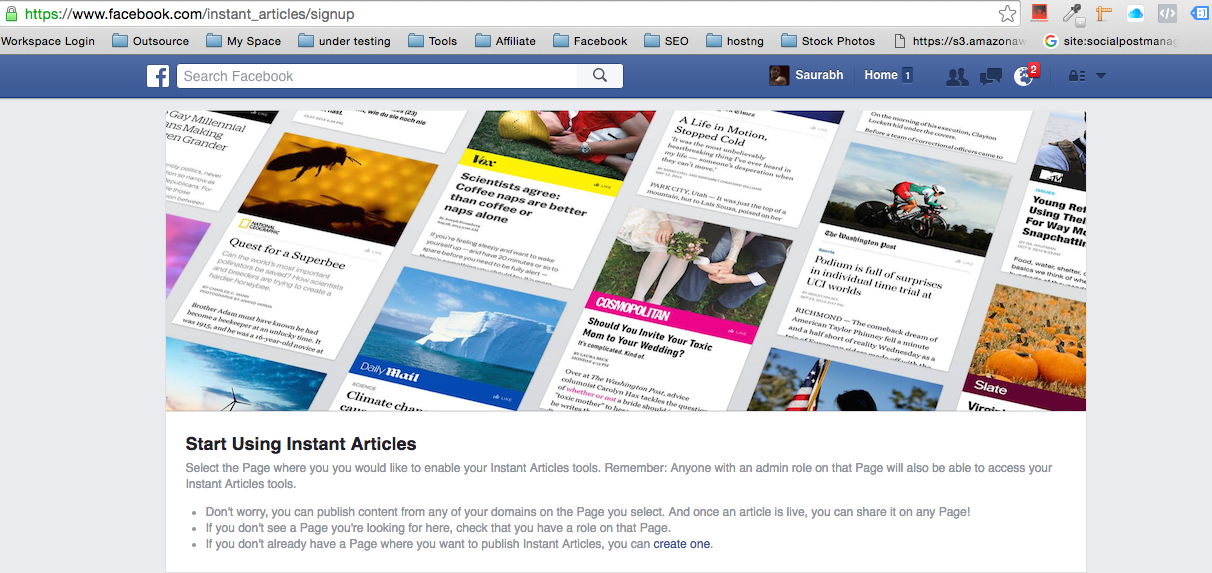Open the site:socialpostmanager Google bookmark
The height and width of the screenshot is (573, 1212).
click(1112, 41)
